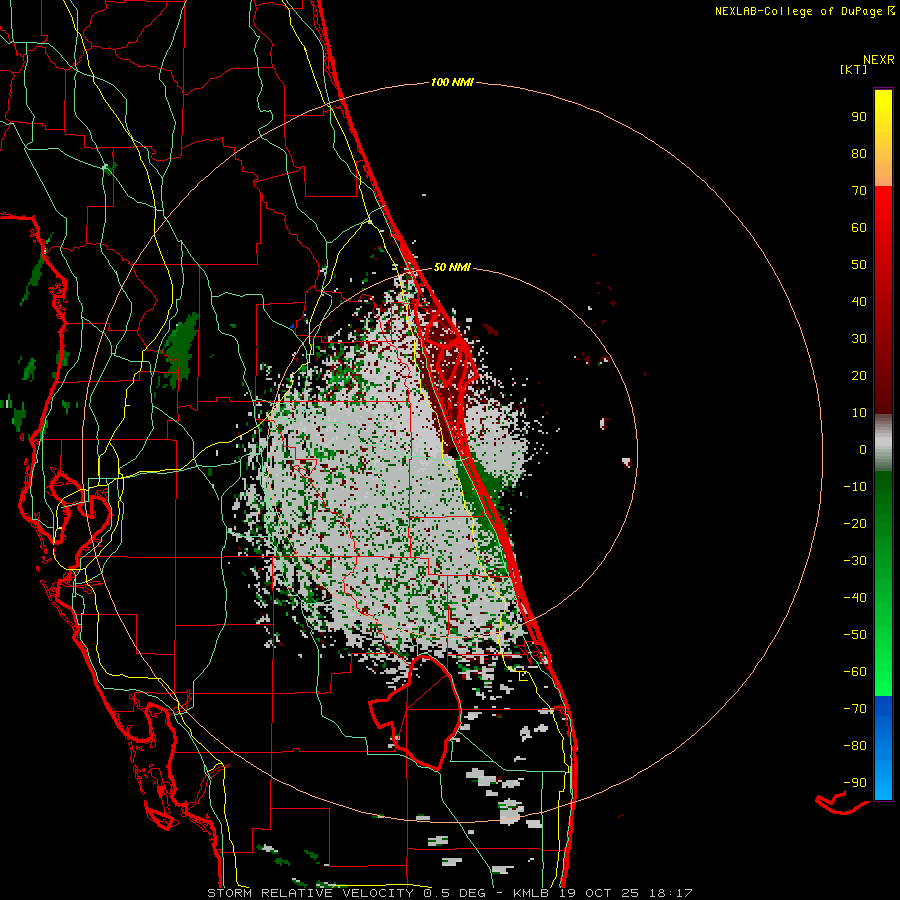Image resolution: width=900 pixels, height=900 pixels.
Task: Click the 10 value on the velocity scale
Action: tap(859, 413)
